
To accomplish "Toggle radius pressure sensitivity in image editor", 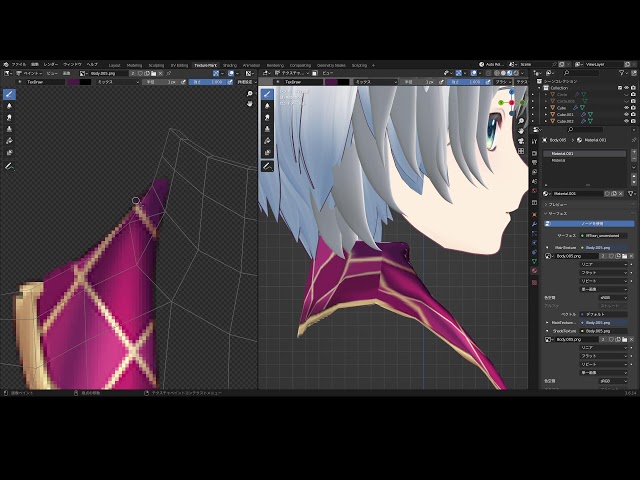I will pyautogui.click(x=183, y=82).
